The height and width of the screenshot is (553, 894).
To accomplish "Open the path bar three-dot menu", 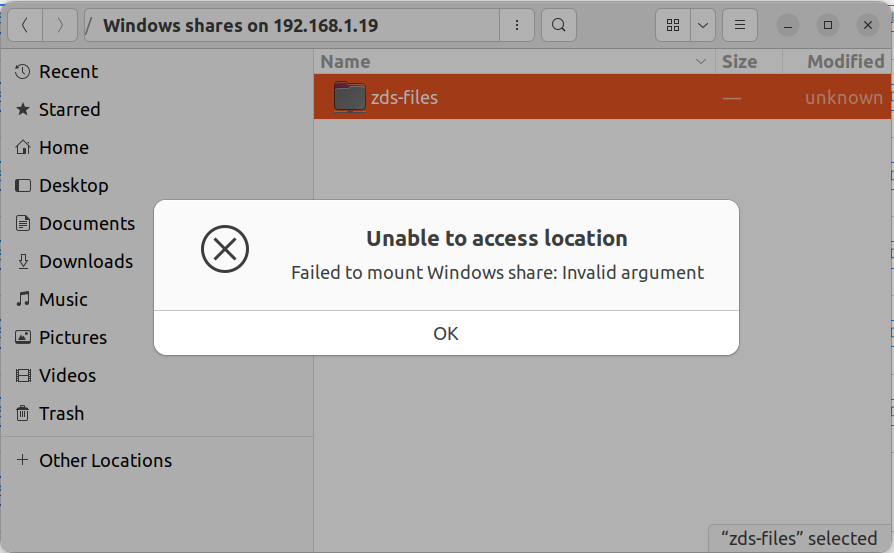I will click(x=517, y=25).
